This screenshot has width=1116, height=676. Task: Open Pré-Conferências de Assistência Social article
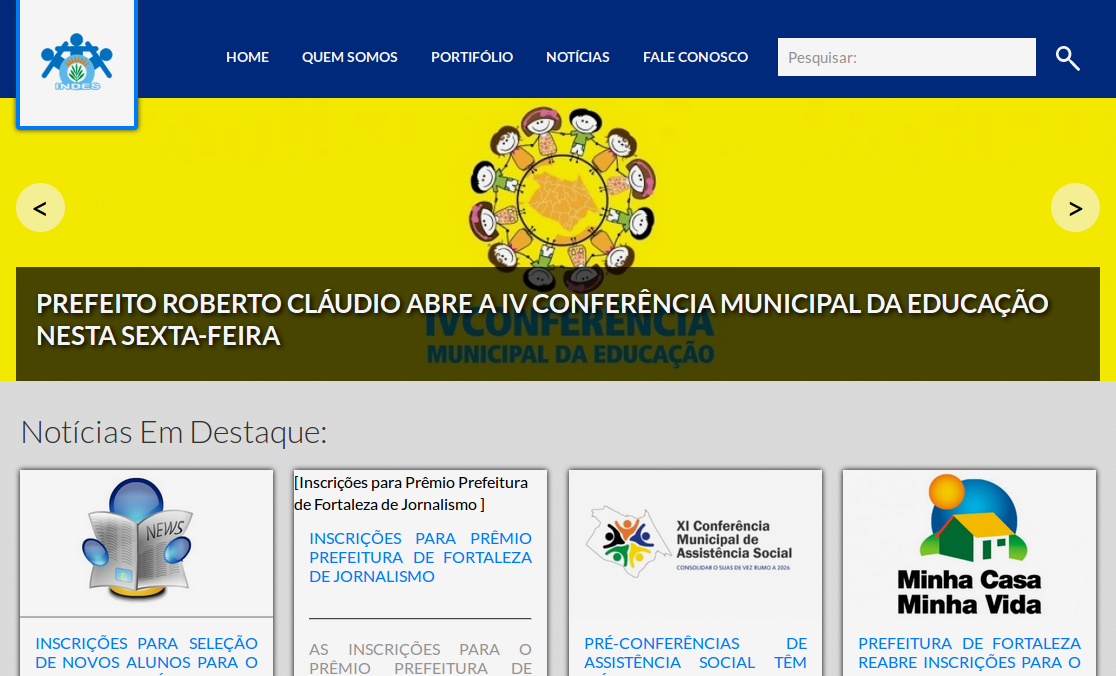(695, 652)
